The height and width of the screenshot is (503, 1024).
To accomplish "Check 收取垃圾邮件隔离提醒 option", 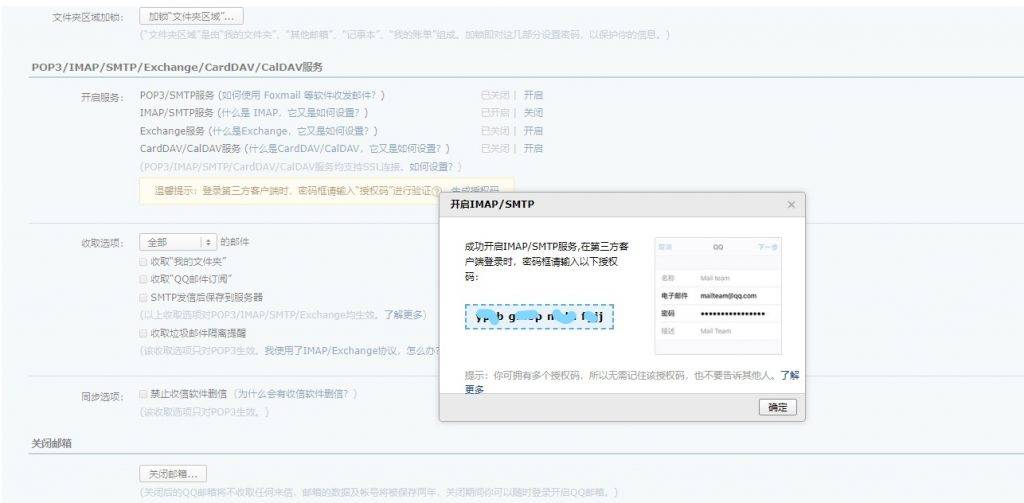I will [x=144, y=332].
